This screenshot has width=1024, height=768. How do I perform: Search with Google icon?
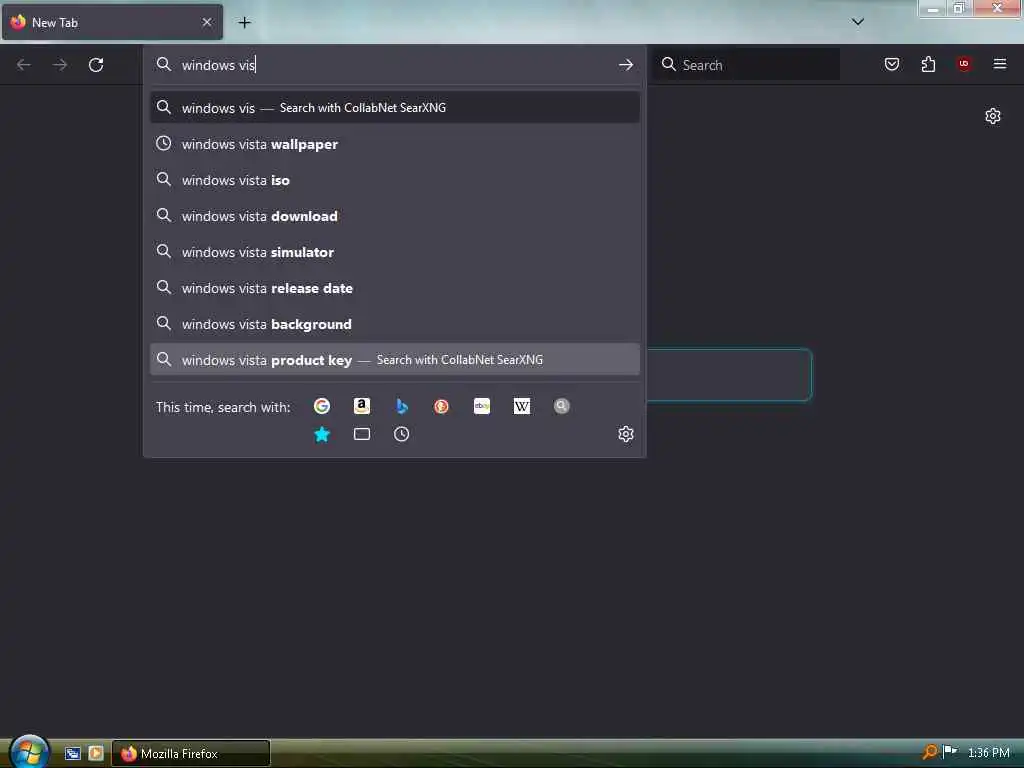pos(321,406)
